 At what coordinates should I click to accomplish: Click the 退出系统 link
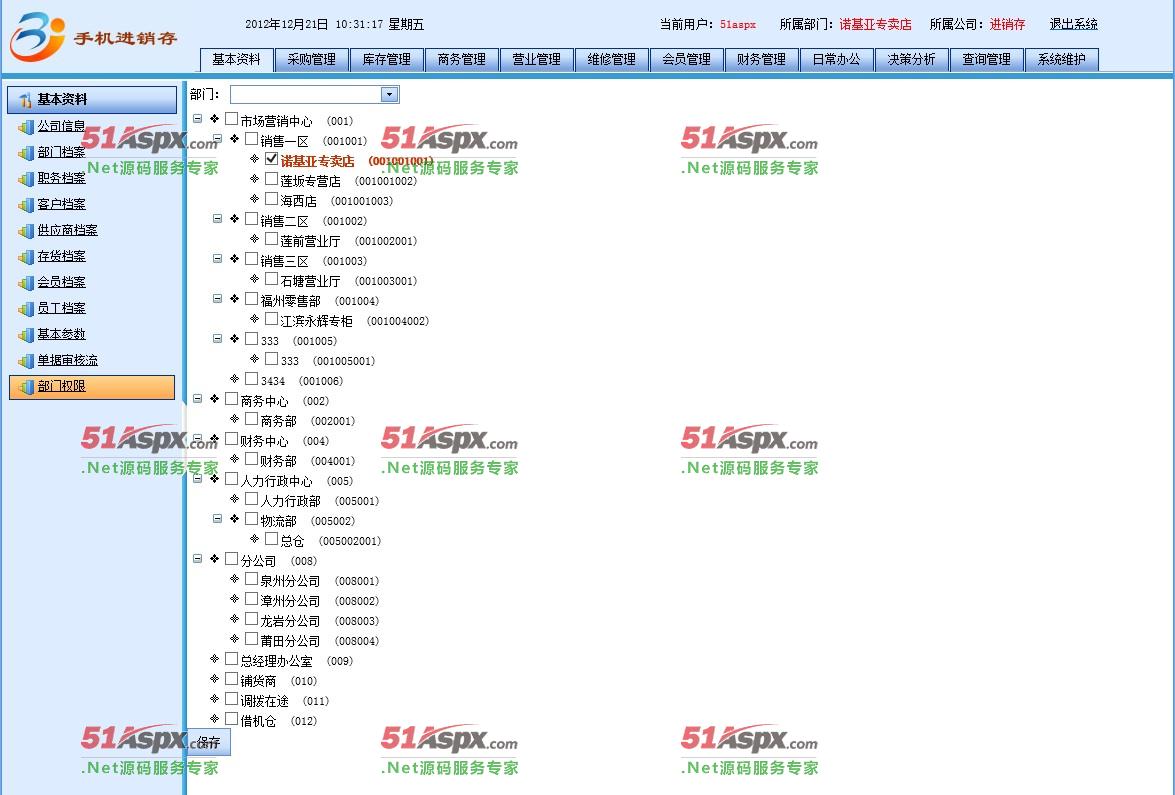tap(1073, 24)
